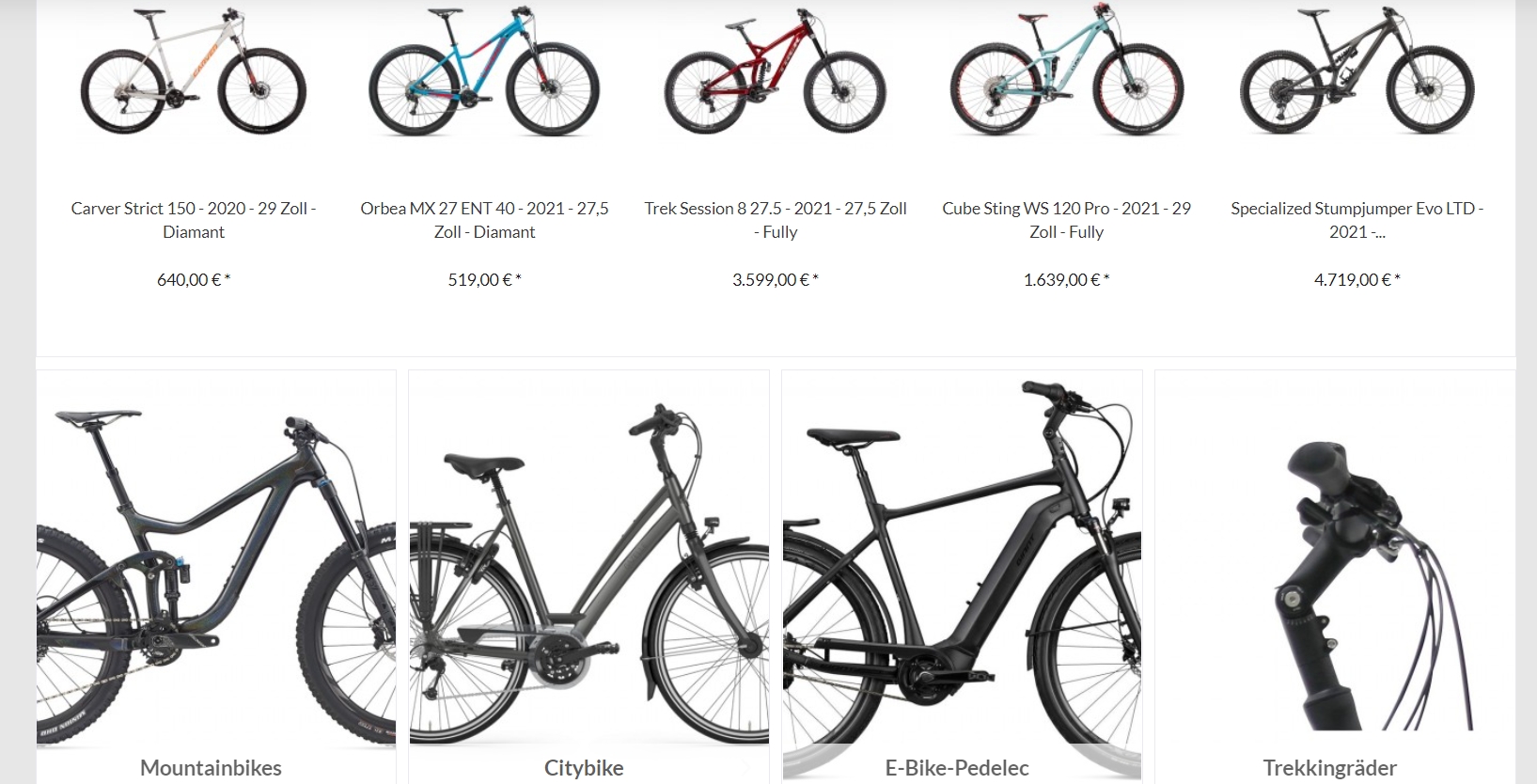Screen dimensions: 1537x784
Task: Click the Specialized Stumpjumper Evo LTD title
Action: pos(1357,220)
